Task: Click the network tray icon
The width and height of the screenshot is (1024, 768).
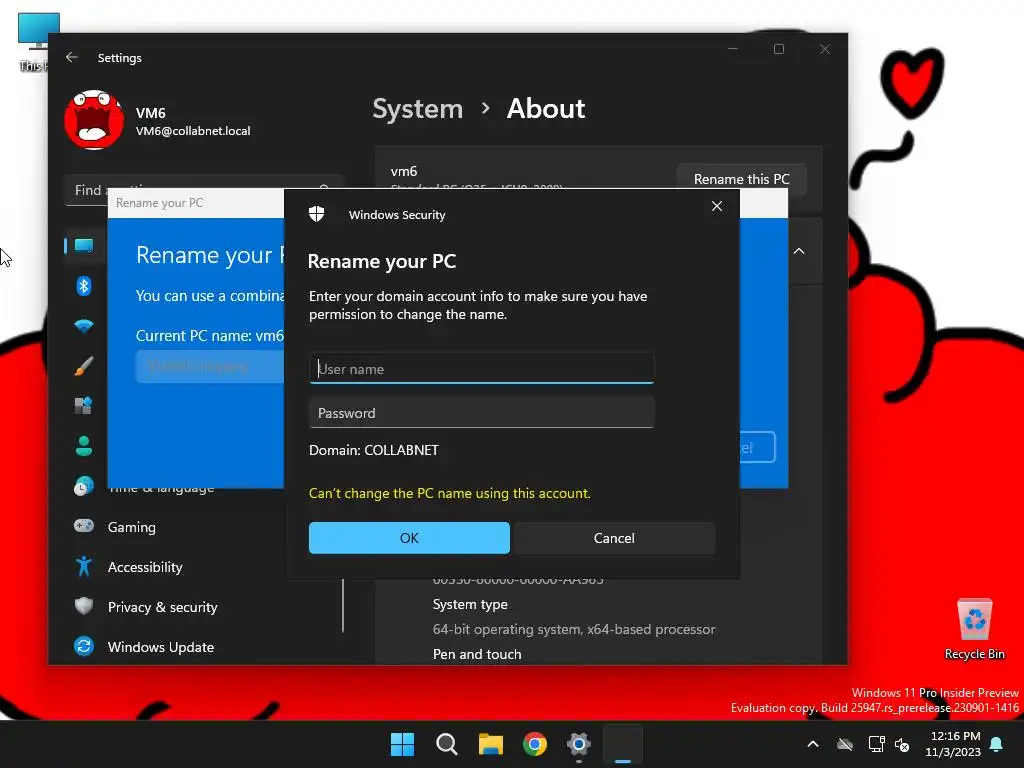Action: pyautogui.click(x=876, y=744)
